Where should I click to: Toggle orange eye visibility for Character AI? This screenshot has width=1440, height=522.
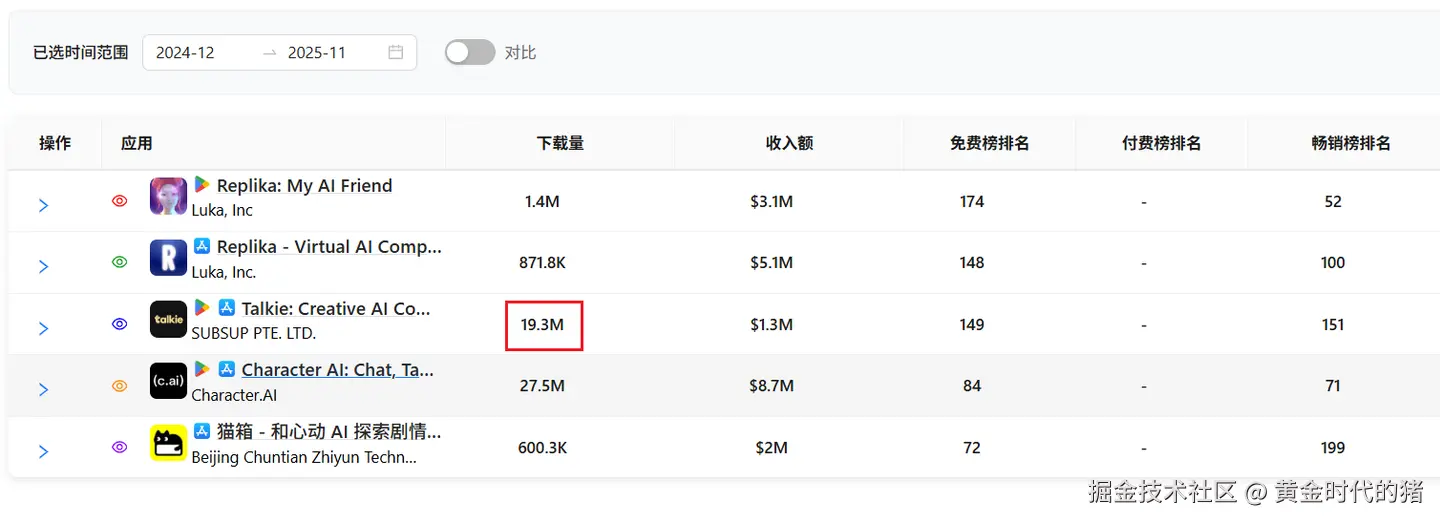[x=120, y=386]
